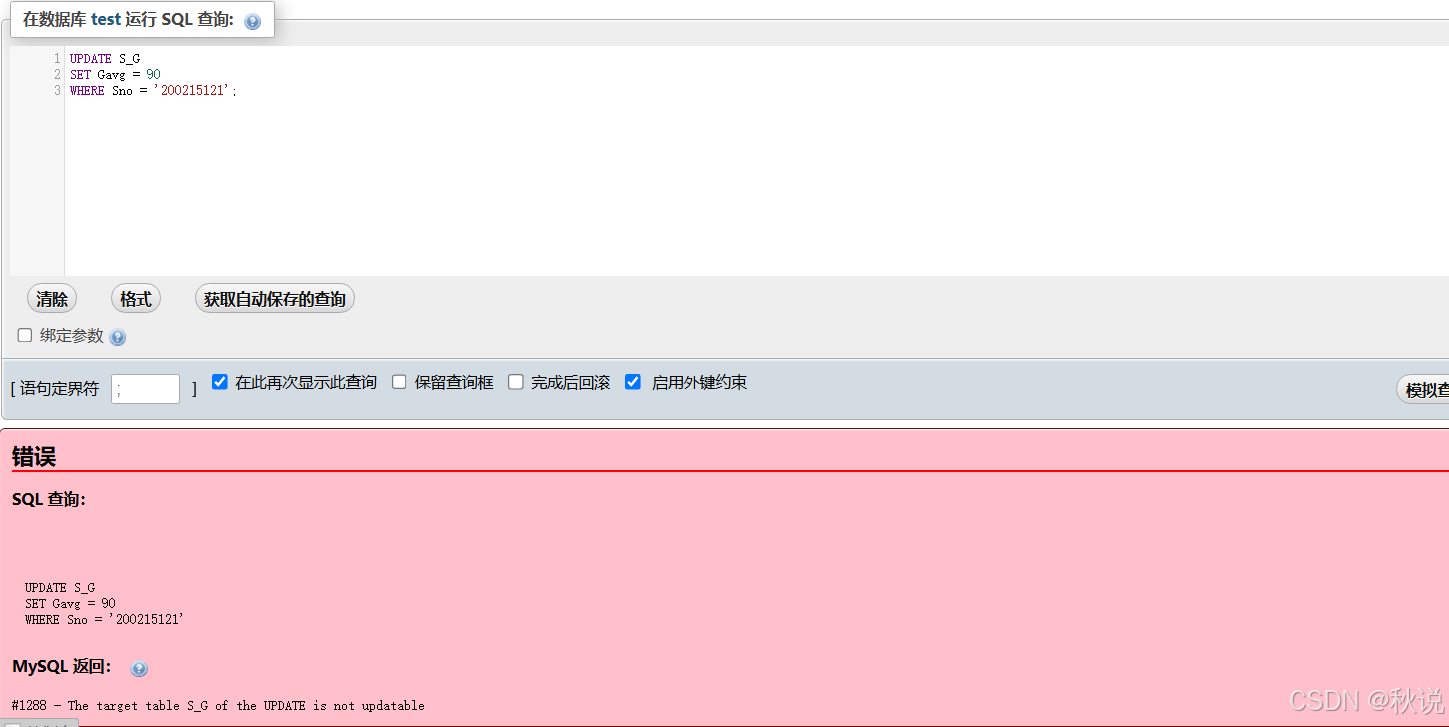Screen dimensions: 1449x727
Task: Click the 语句定界符 label text
Action: tap(60, 389)
